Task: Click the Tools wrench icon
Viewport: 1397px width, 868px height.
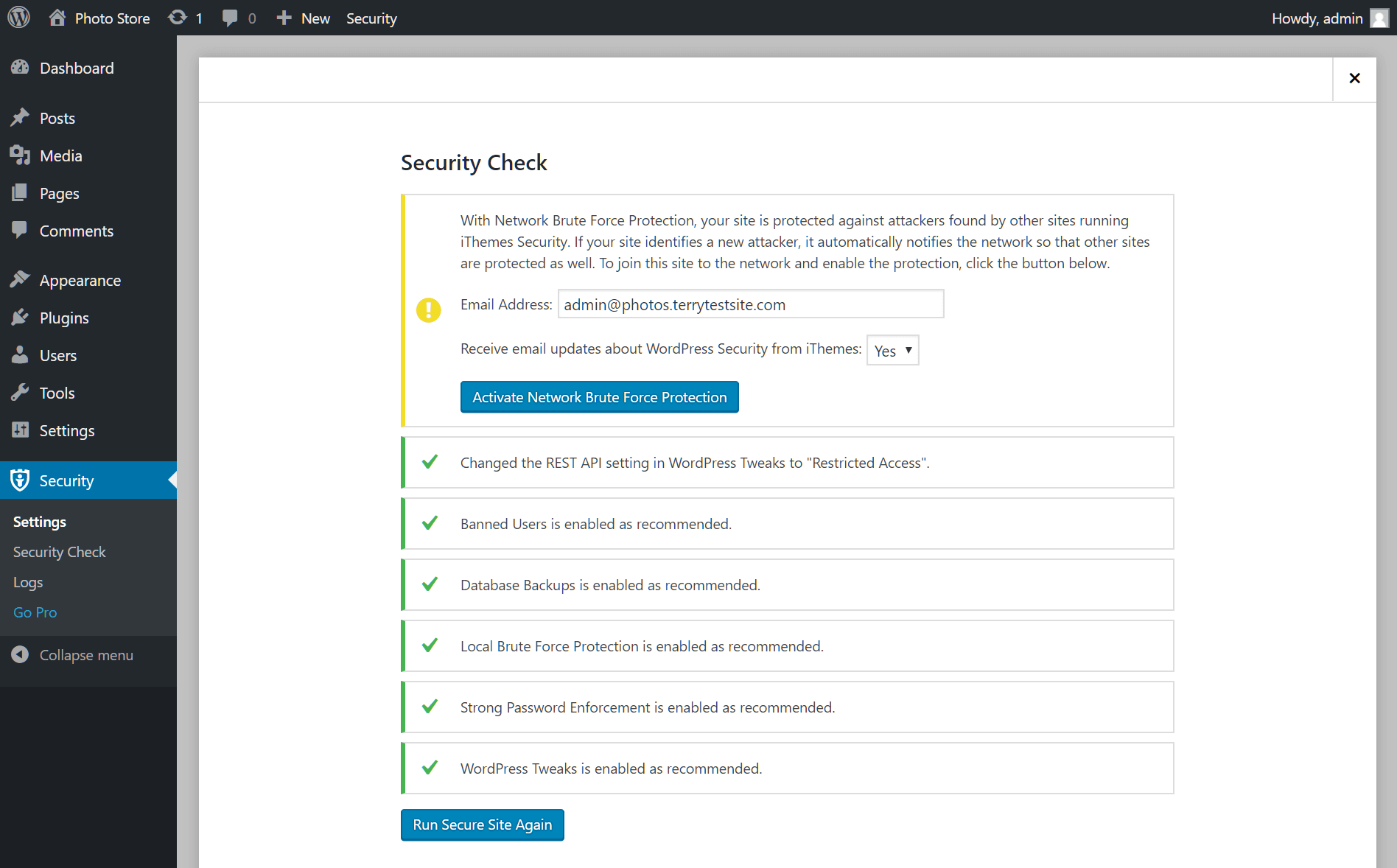Action: click(x=20, y=393)
